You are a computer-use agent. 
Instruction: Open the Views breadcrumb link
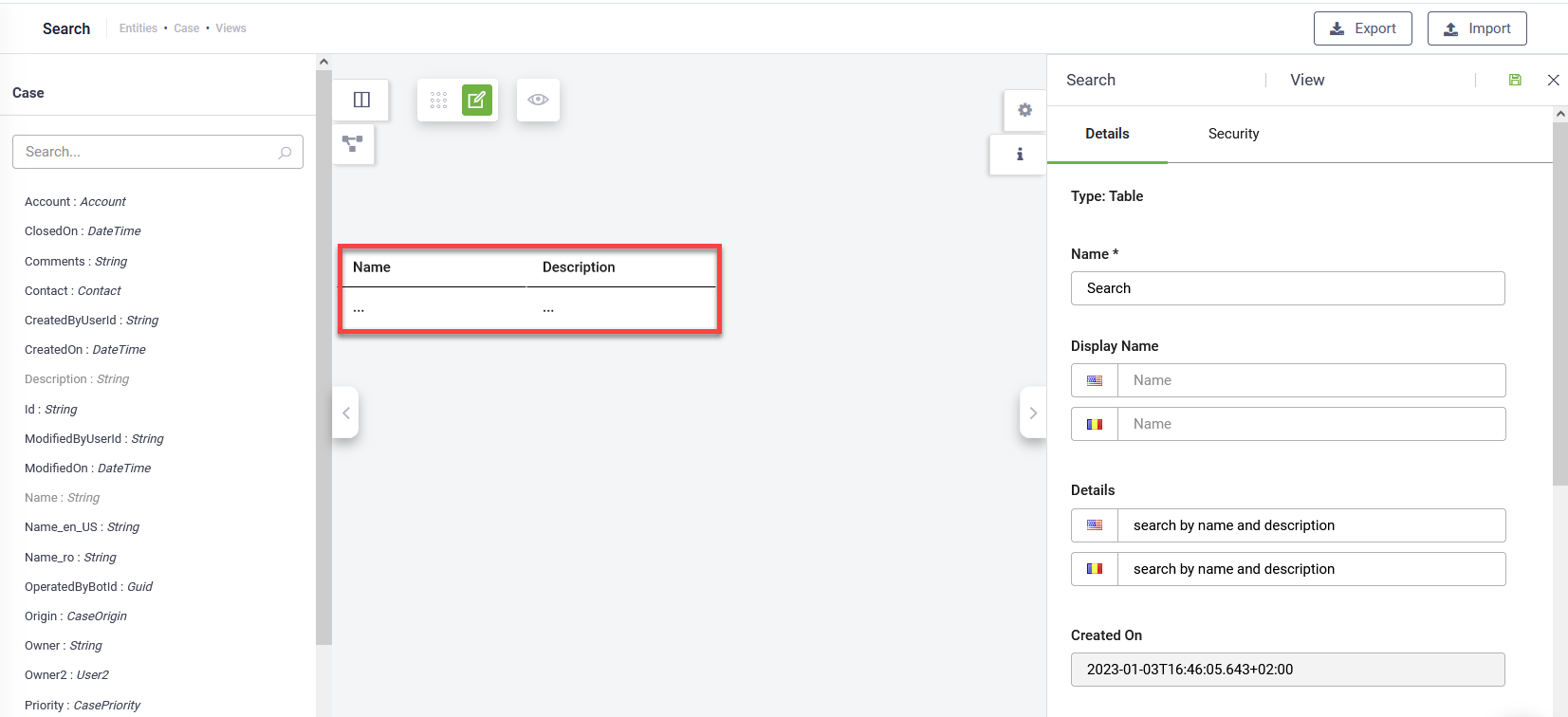pyautogui.click(x=231, y=28)
